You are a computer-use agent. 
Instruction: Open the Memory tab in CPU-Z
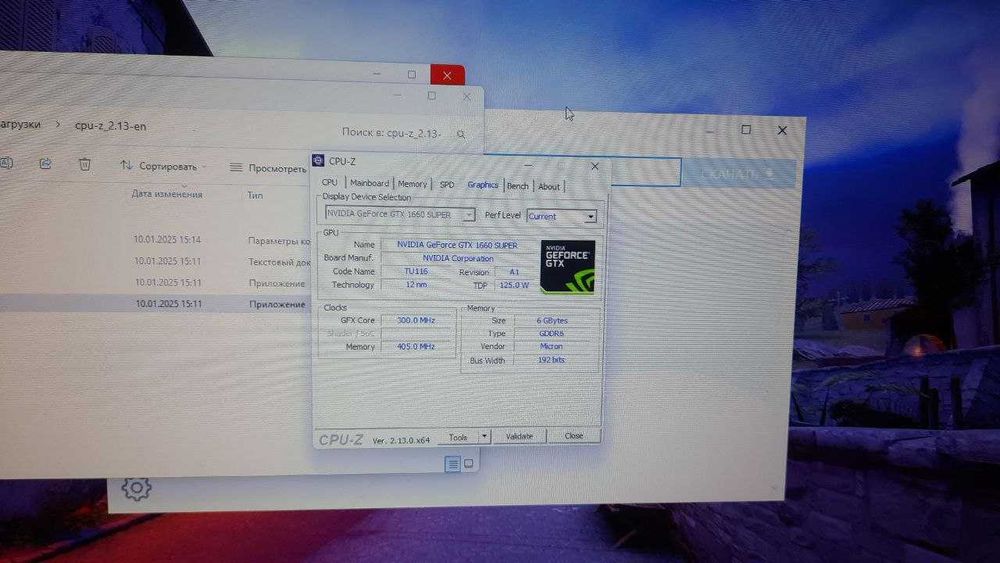click(x=413, y=184)
